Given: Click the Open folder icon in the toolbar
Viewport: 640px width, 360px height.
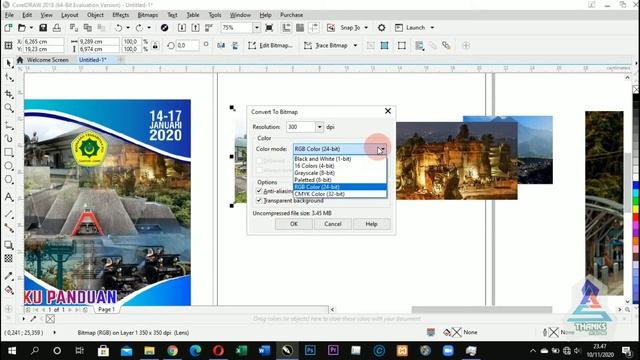Looking at the screenshot, I should (x=22, y=28).
